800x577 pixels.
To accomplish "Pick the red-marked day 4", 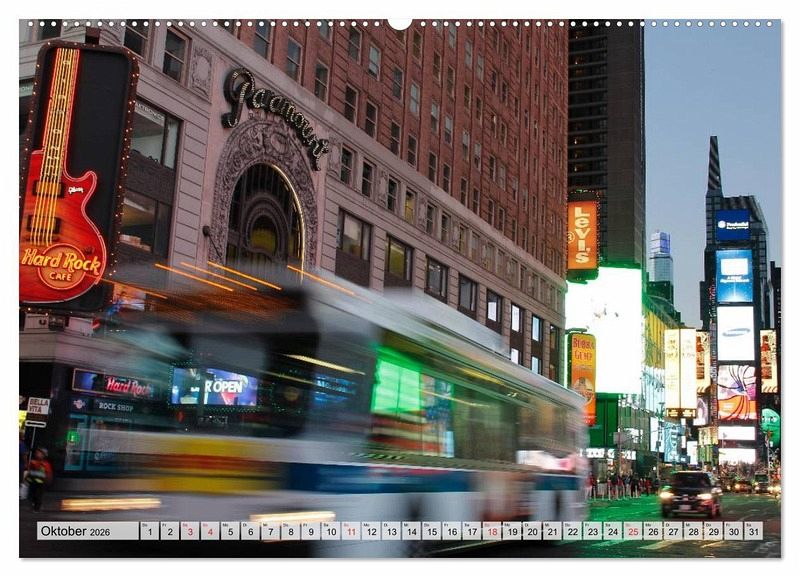I will (x=210, y=531).
